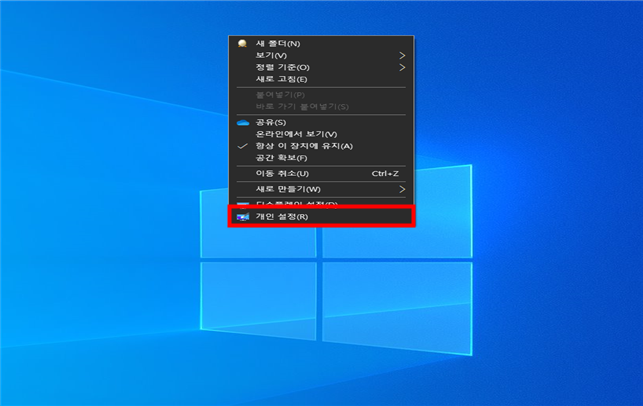643x406 pixels.
Task: Click the OneDrive cloud icon beside 공유(S)
Action: (243, 123)
